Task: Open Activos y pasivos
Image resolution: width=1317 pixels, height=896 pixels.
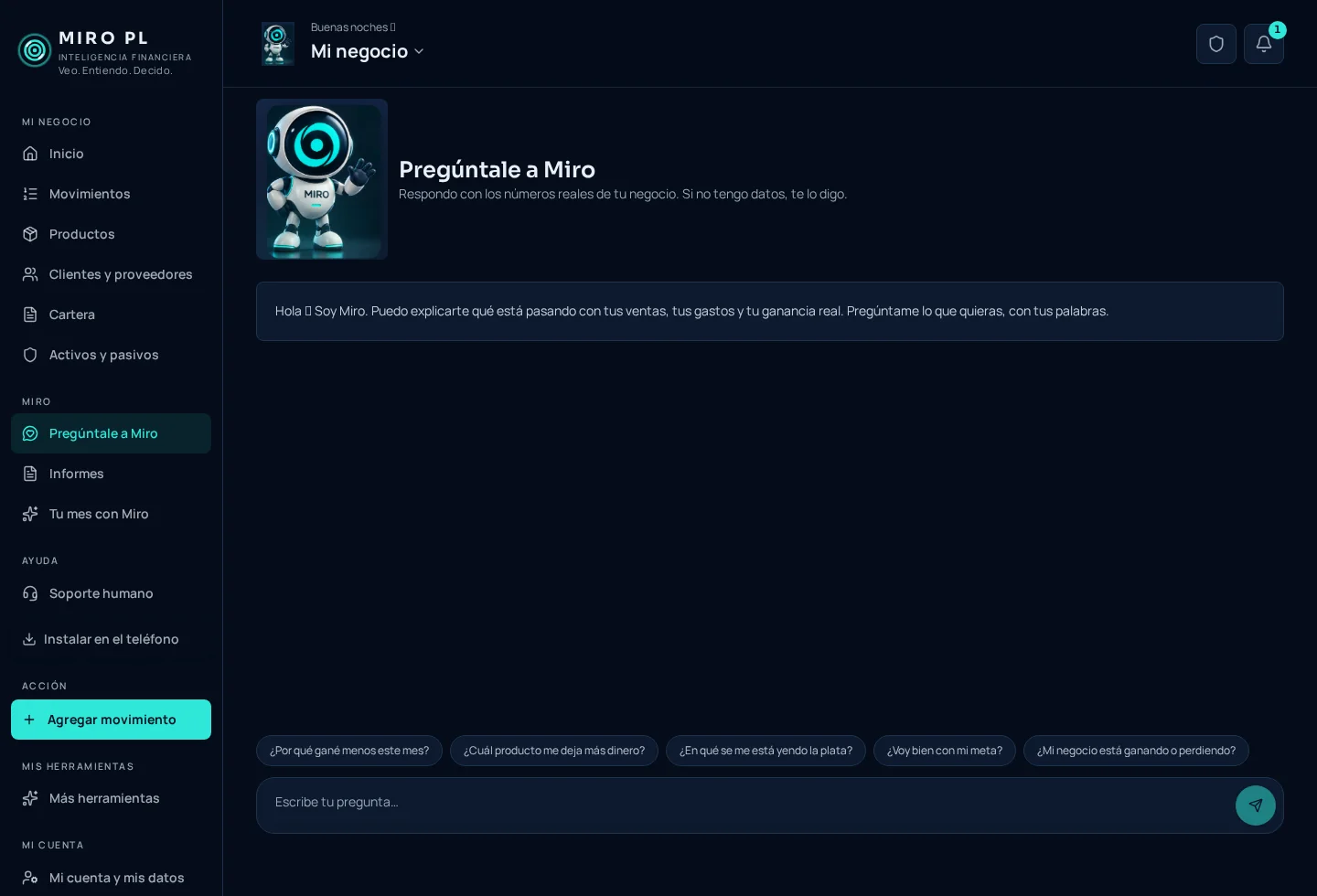Action: click(111, 355)
